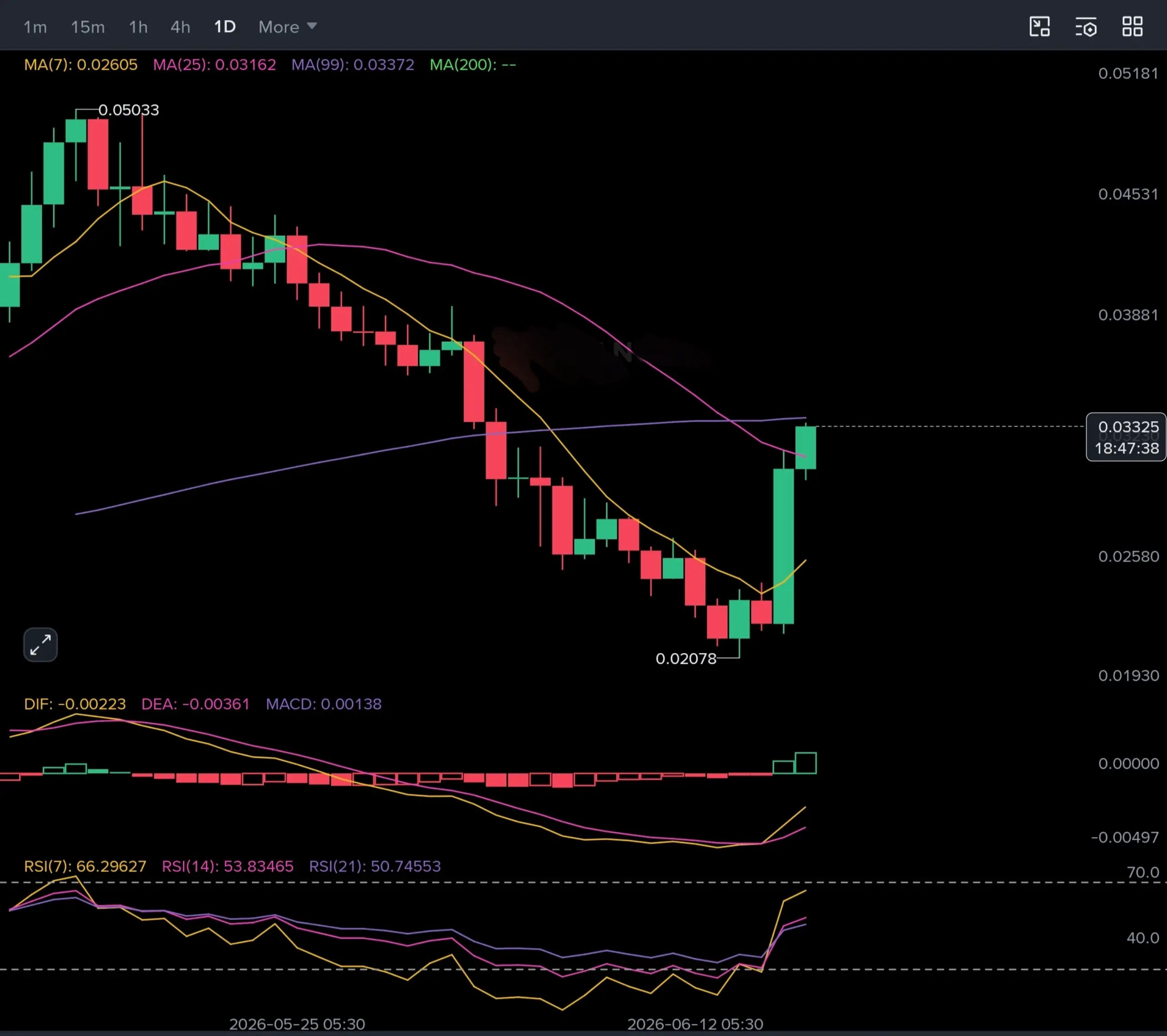The height and width of the screenshot is (1036, 1167).
Task: Click the MA(99): 0.03372 label
Action: pyautogui.click(x=353, y=65)
